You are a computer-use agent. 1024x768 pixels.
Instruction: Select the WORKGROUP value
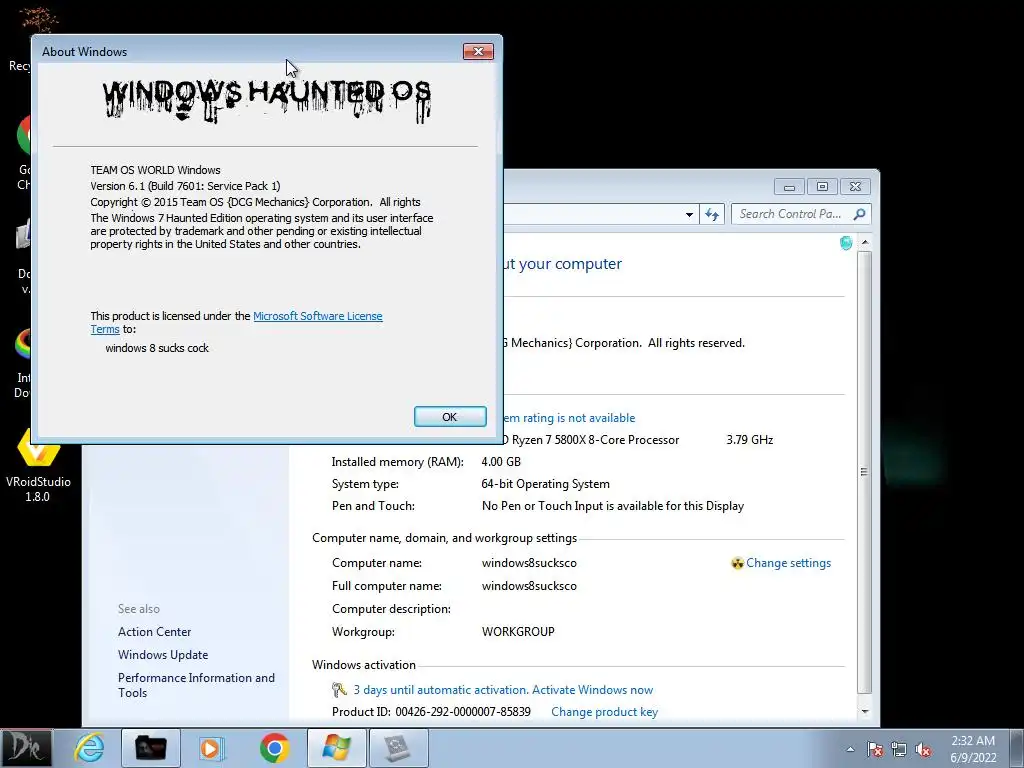[518, 632]
